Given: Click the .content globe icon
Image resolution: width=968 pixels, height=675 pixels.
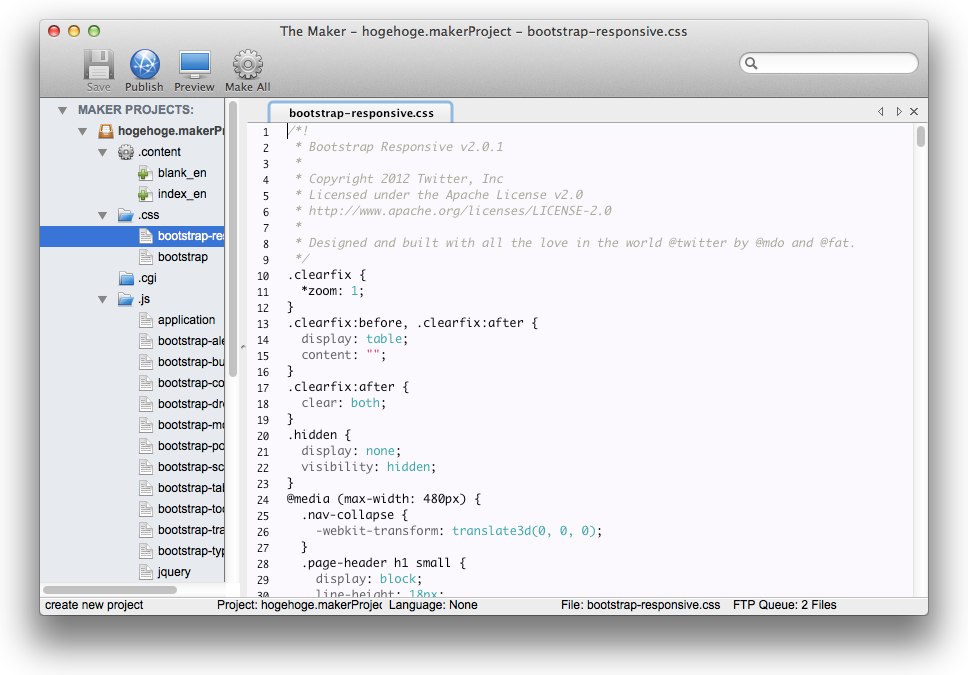Looking at the screenshot, I should click(127, 152).
